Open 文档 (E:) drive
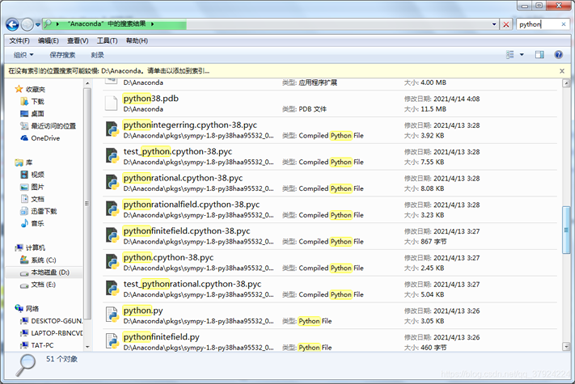This screenshot has height=384, width=575. click(38, 285)
